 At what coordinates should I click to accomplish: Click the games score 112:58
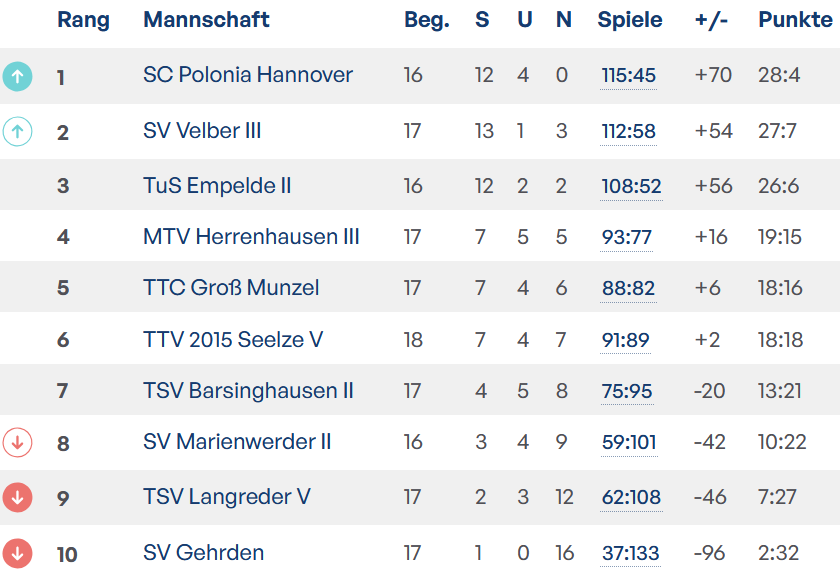click(x=628, y=131)
